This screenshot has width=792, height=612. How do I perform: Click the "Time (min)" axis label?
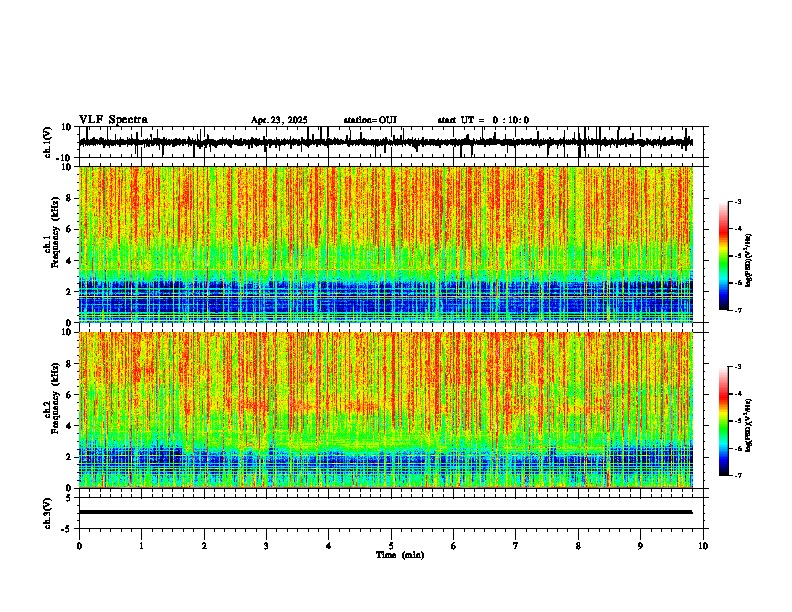(x=400, y=555)
